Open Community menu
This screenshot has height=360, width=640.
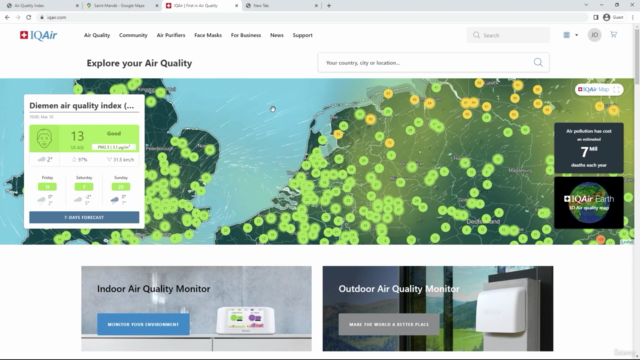point(133,35)
